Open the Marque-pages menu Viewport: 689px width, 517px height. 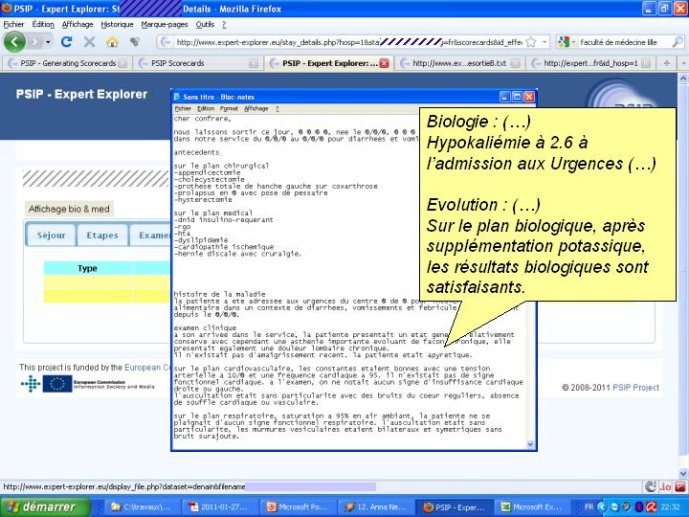coord(164,24)
